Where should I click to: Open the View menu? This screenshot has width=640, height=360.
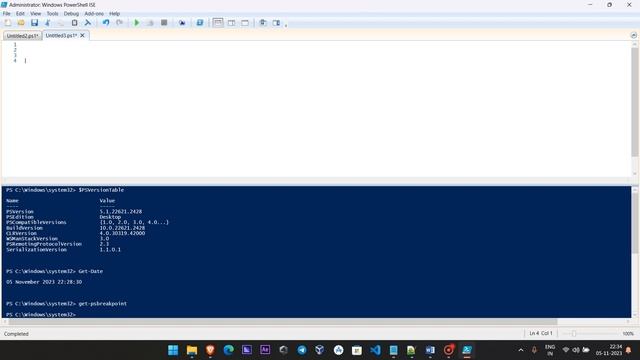click(x=36, y=13)
